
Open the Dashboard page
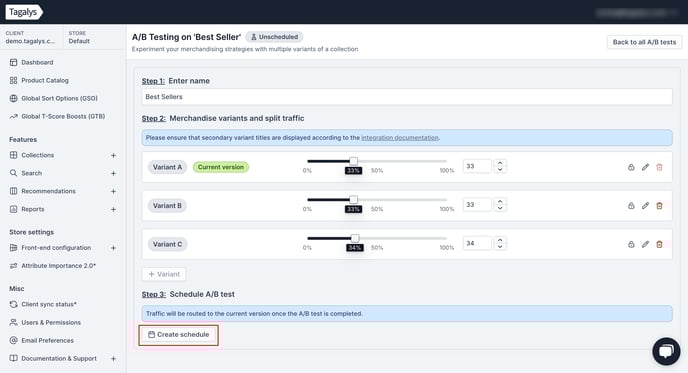(x=37, y=62)
